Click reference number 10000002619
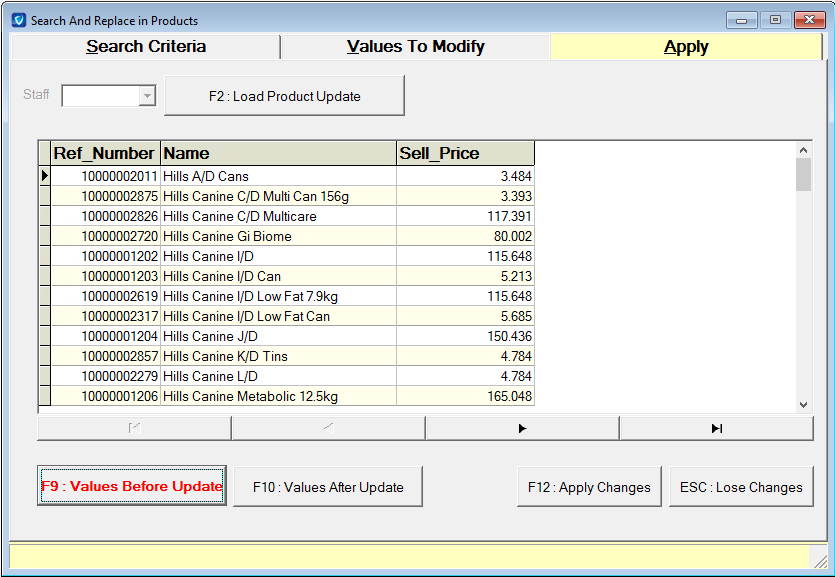Image resolution: width=835 pixels, height=577 pixels. point(105,296)
